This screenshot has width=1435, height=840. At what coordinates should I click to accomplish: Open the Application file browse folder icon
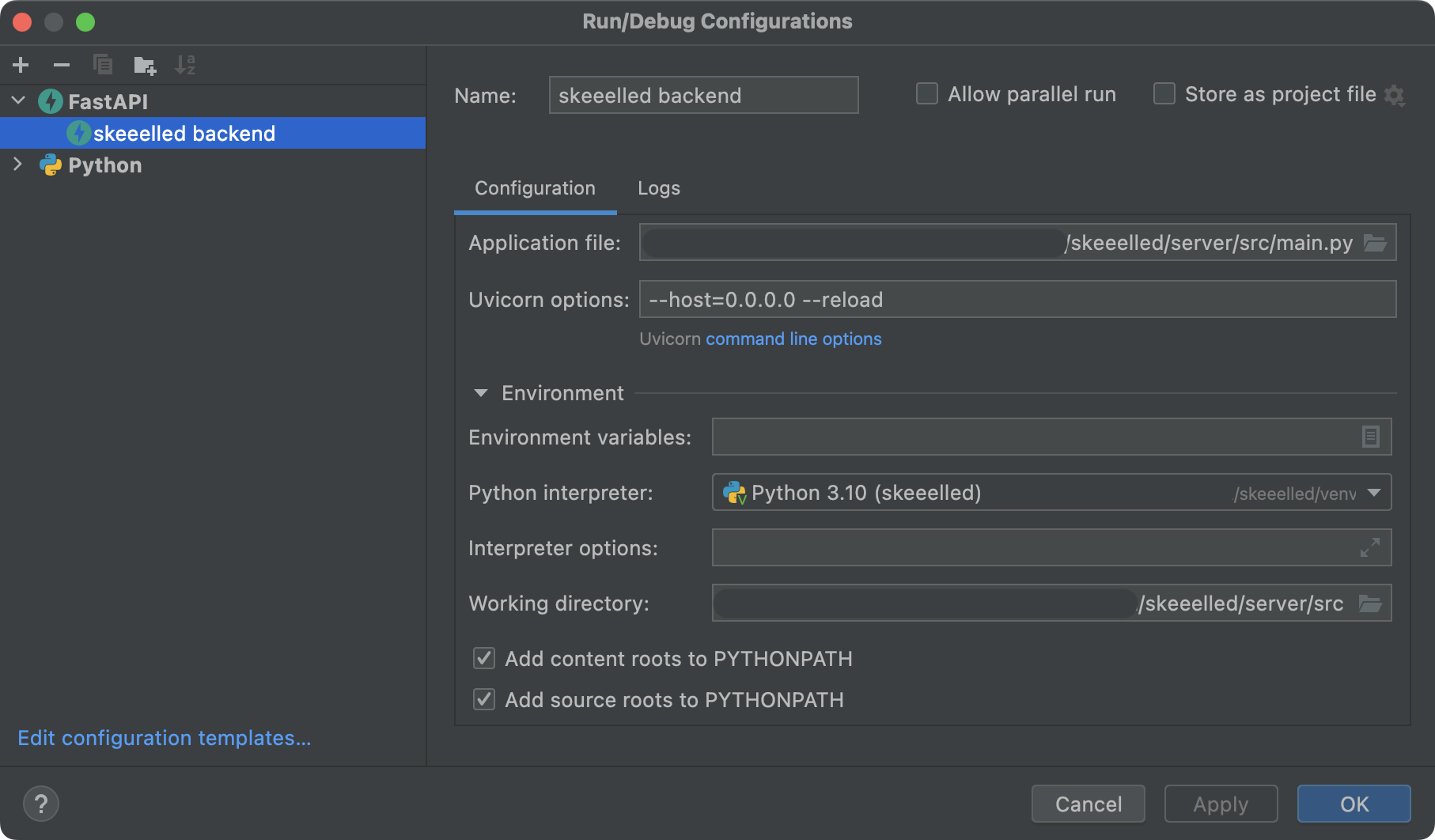pos(1375,243)
